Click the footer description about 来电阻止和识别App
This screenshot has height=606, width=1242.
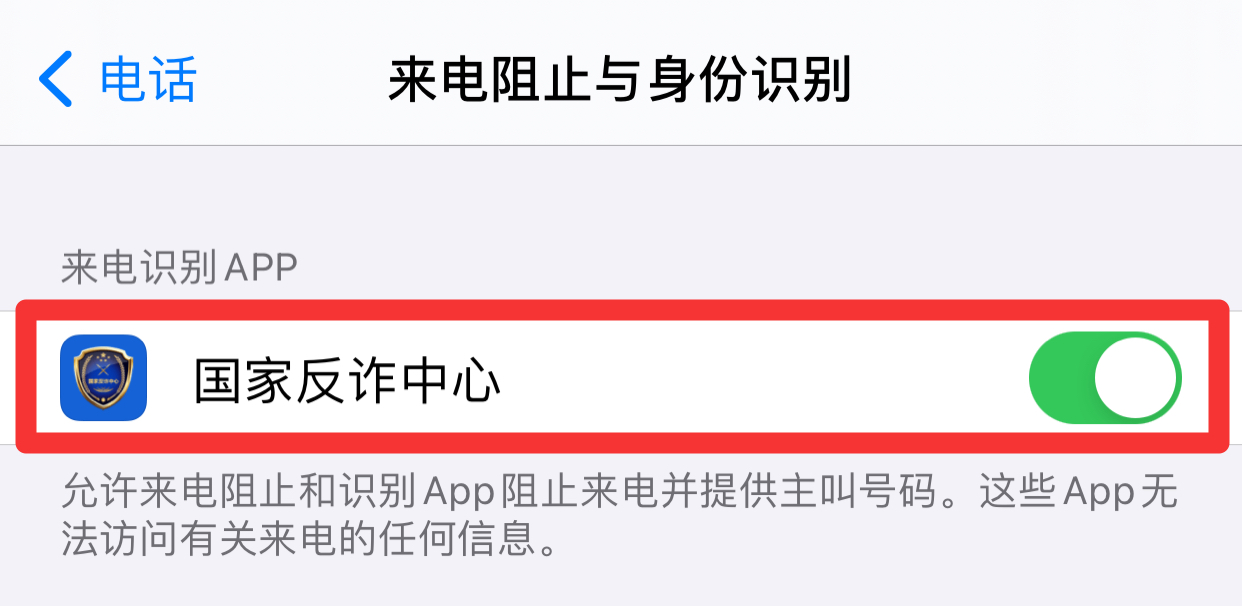tap(620, 516)
